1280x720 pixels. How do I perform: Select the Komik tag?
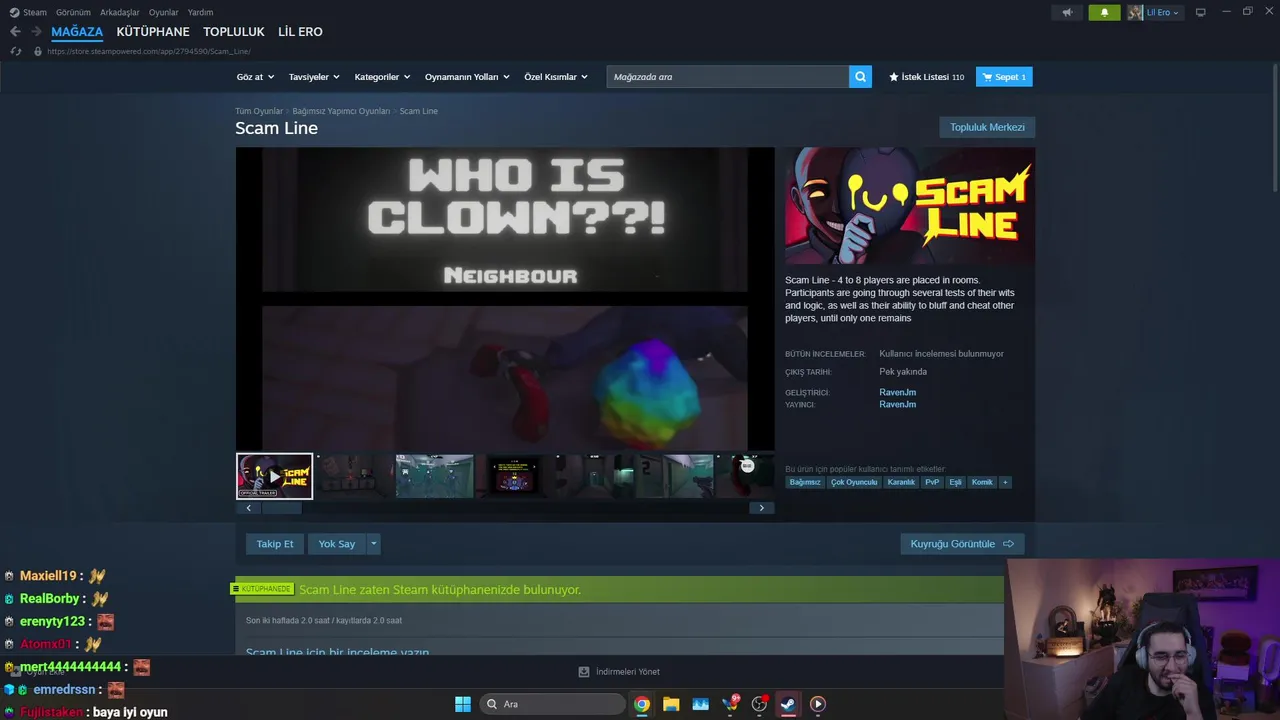(982, 482)
